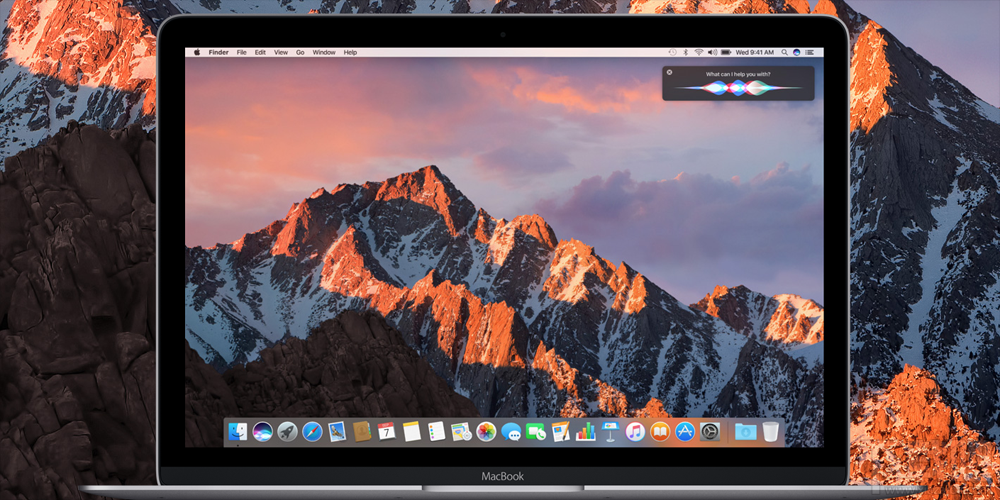
Task: Open Finder from the Dock
Action: pos(238,432)
